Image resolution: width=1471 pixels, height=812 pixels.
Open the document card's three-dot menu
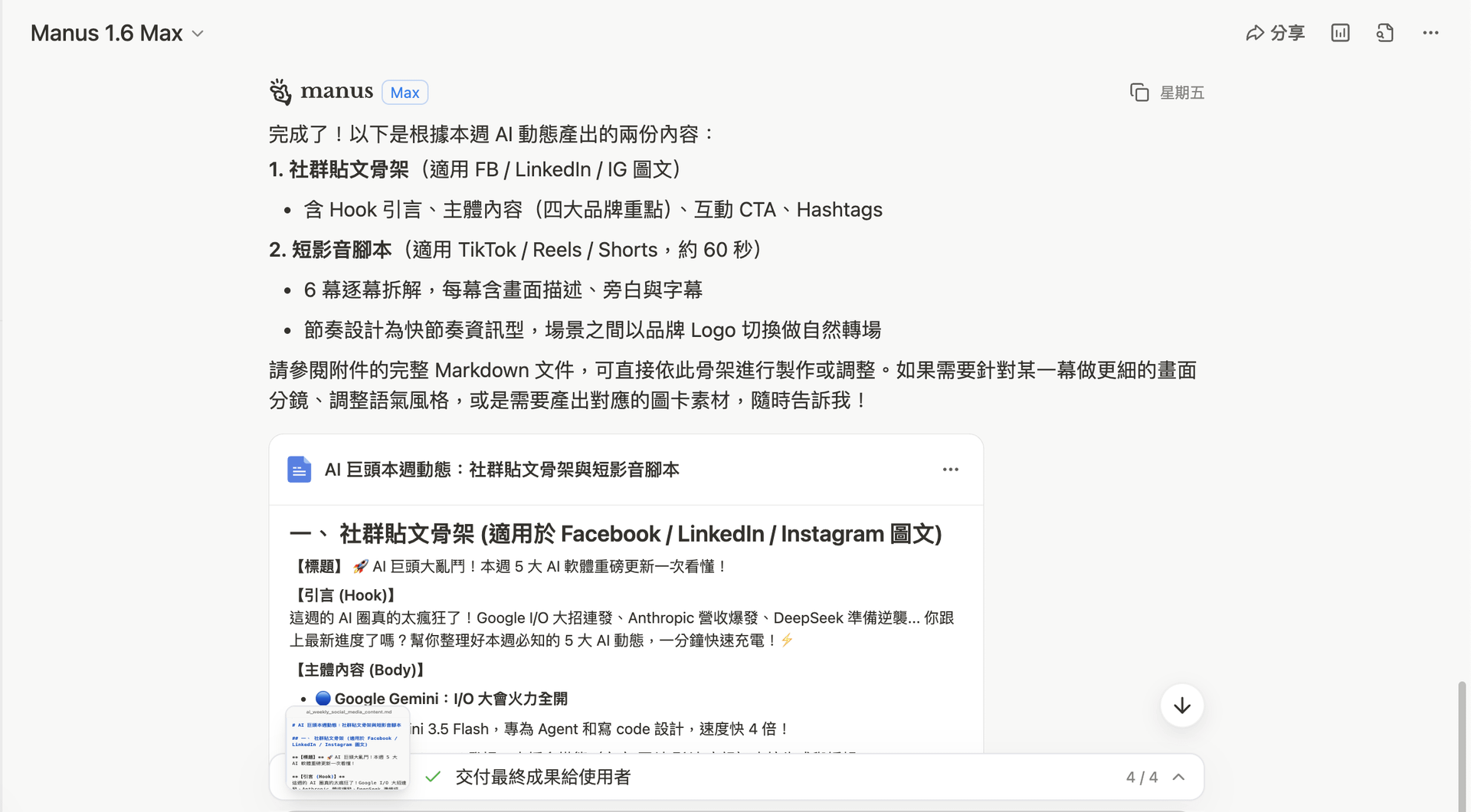(x=951, y=470)
